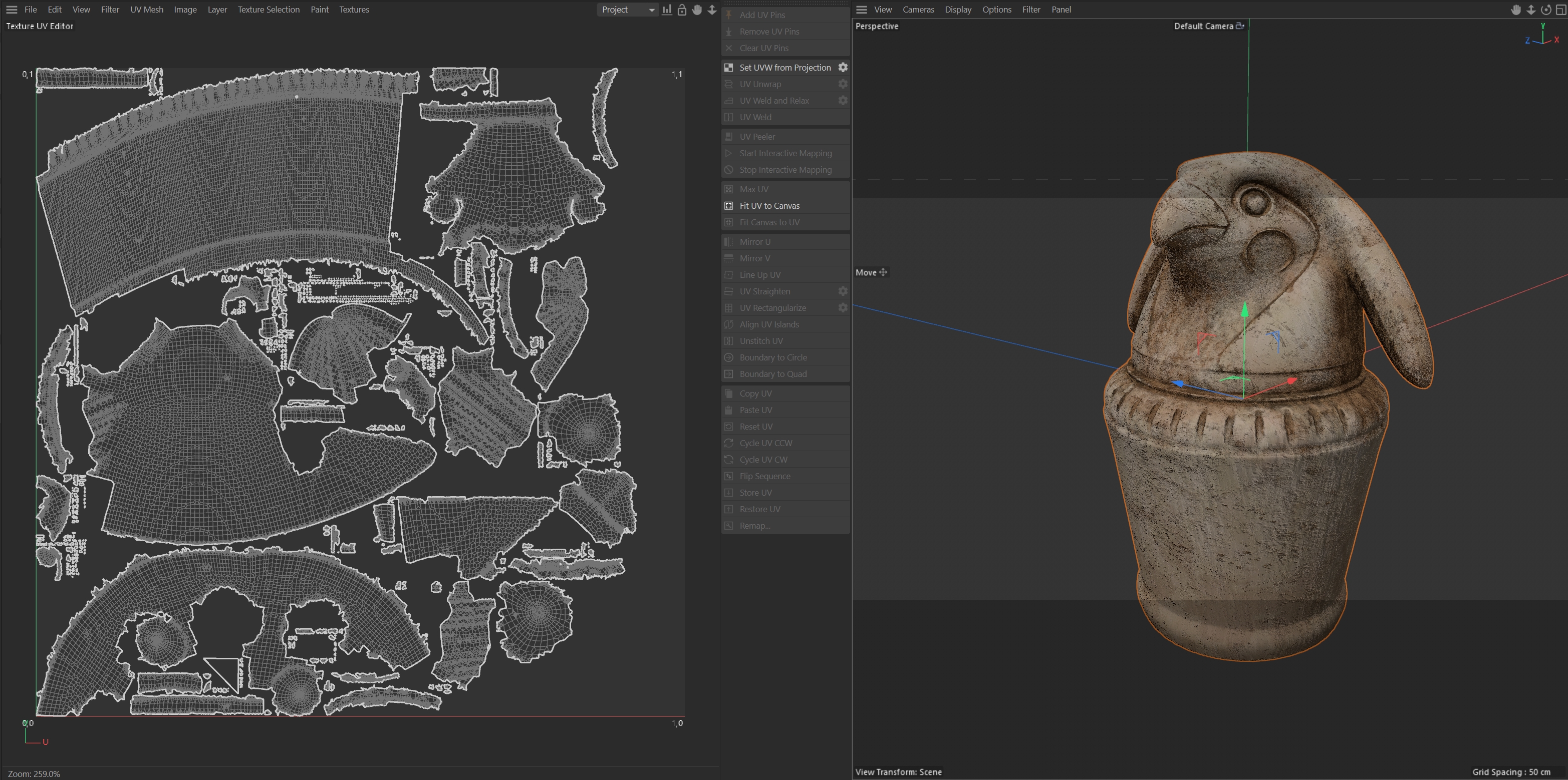This screenshot has height=780, width=1568.
Task: Click the Default Camera link icon
Action: 1240,26
